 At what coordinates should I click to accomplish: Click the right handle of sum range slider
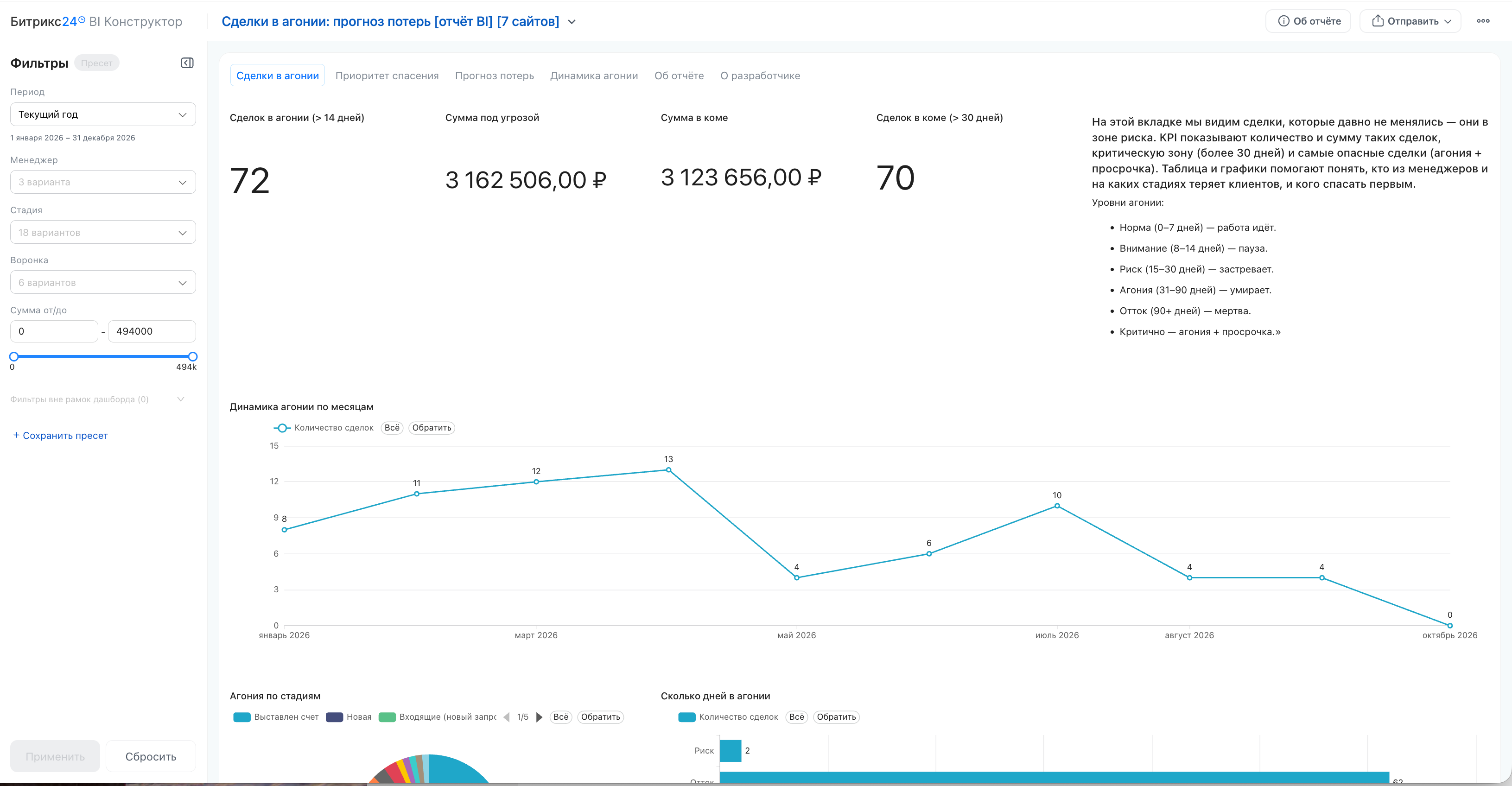pyautogui.click(x=192, y=356)
